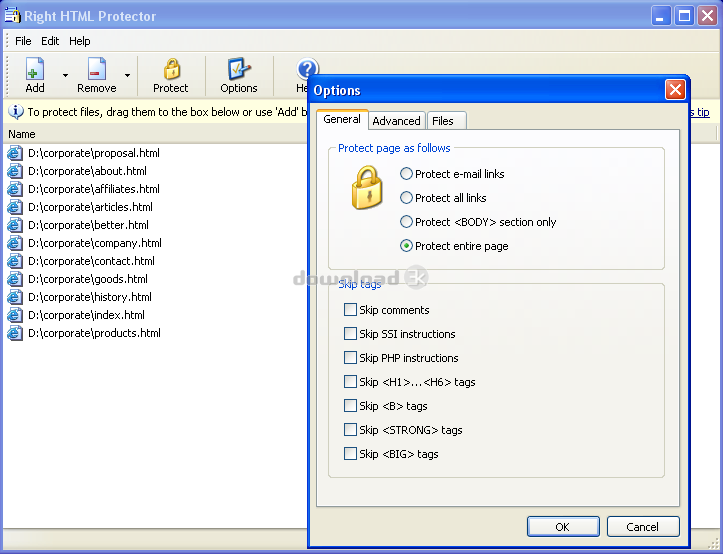
Task: Select D:\corporate\products.html in the list
Action: pos(95,333)
